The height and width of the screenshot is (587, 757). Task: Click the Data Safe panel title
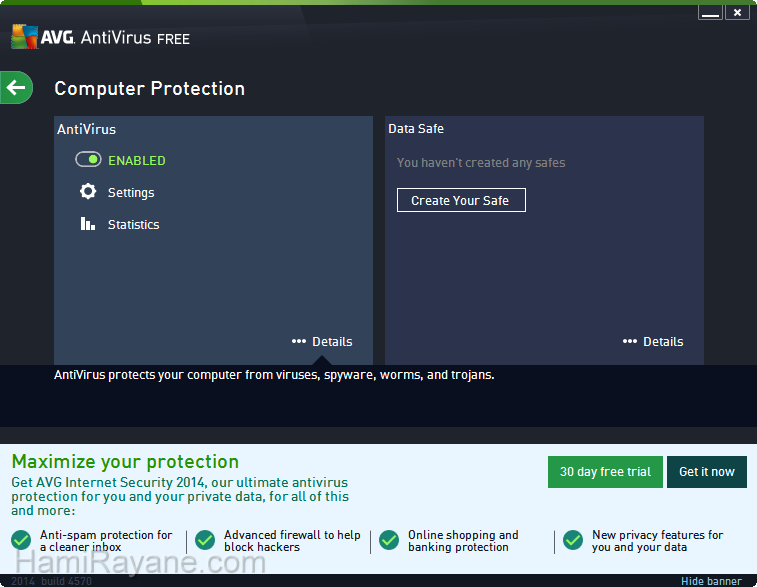pyautogui.click(x=416, y=129)
